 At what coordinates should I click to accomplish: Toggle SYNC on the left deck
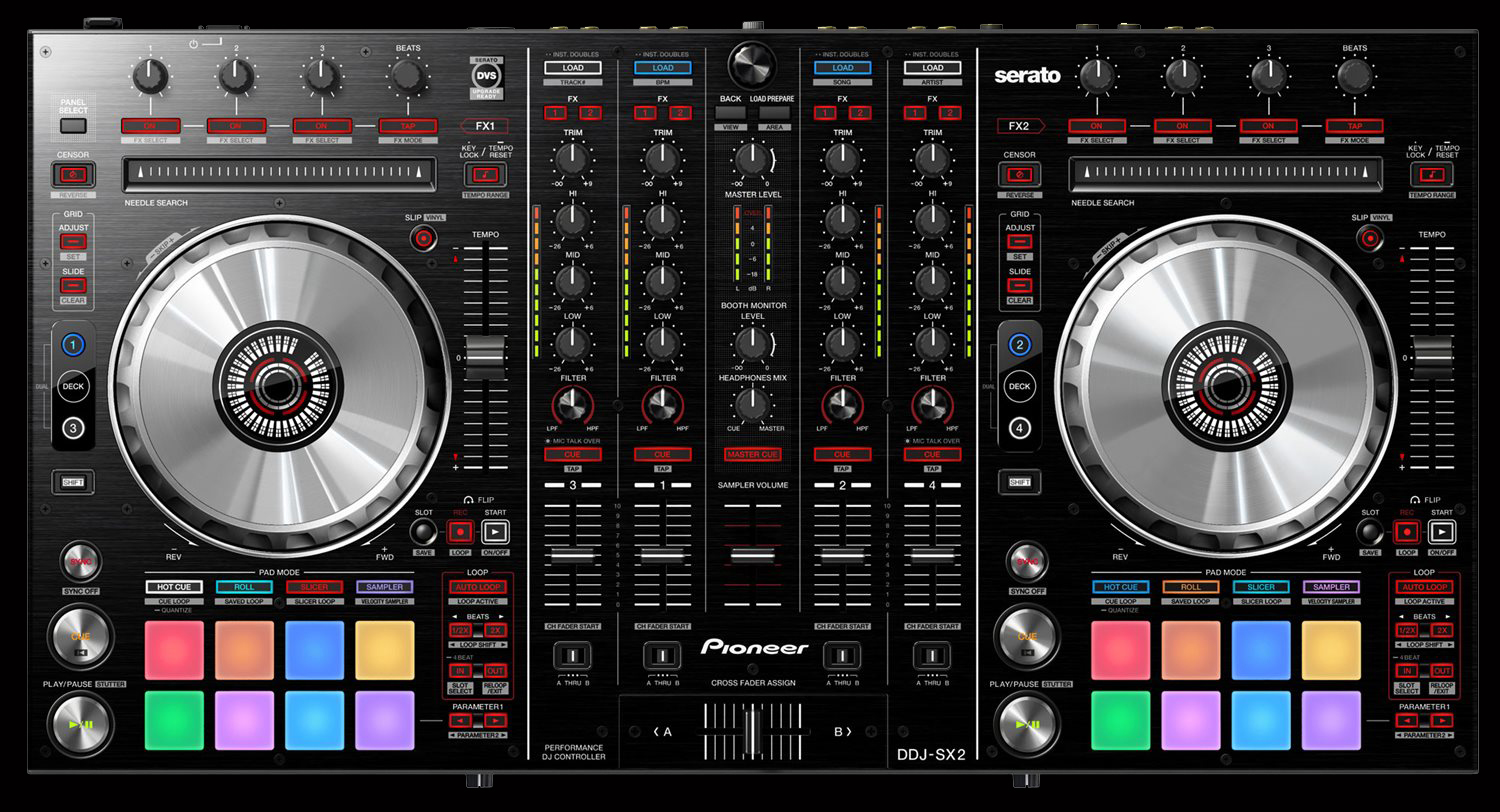[x=80, y=562]
